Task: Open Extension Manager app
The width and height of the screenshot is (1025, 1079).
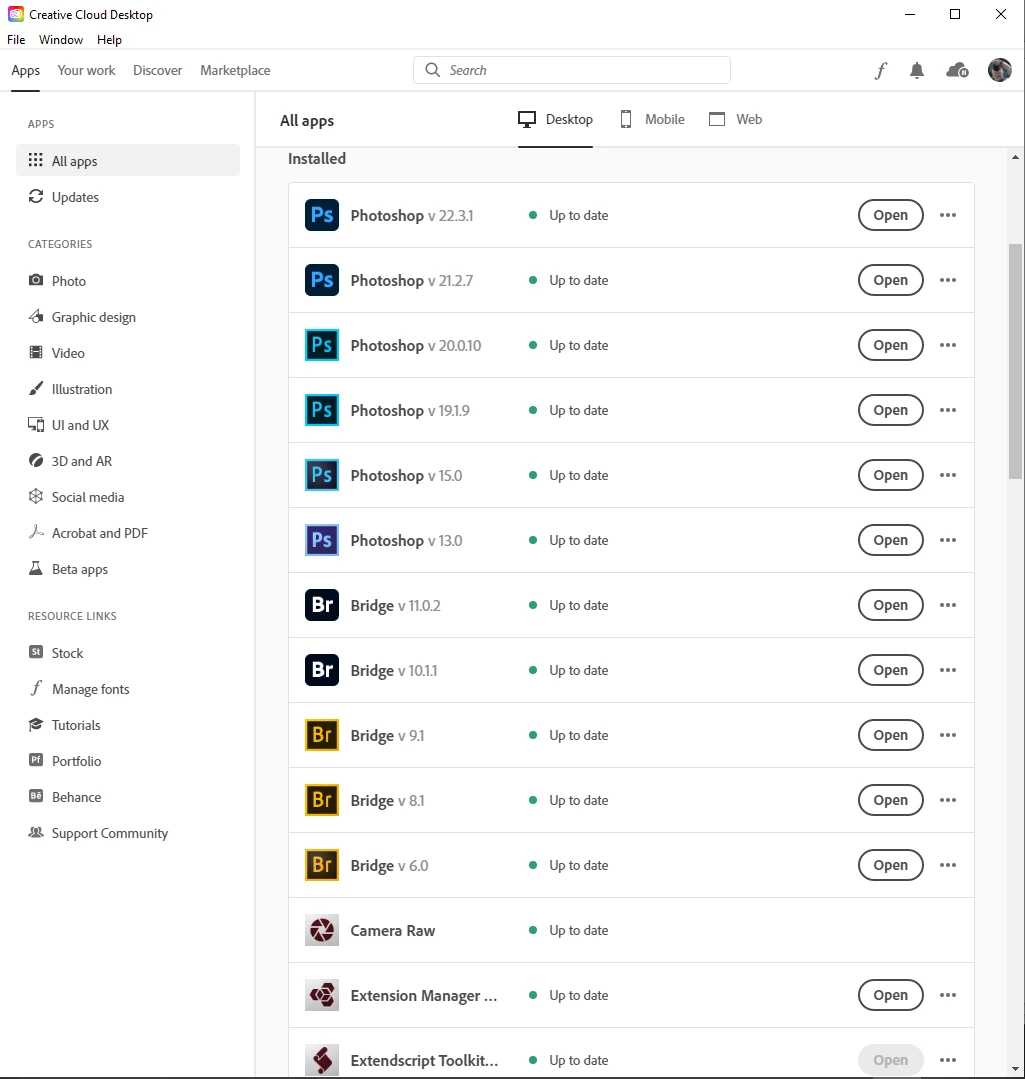Action: click(x=890, y=995)
